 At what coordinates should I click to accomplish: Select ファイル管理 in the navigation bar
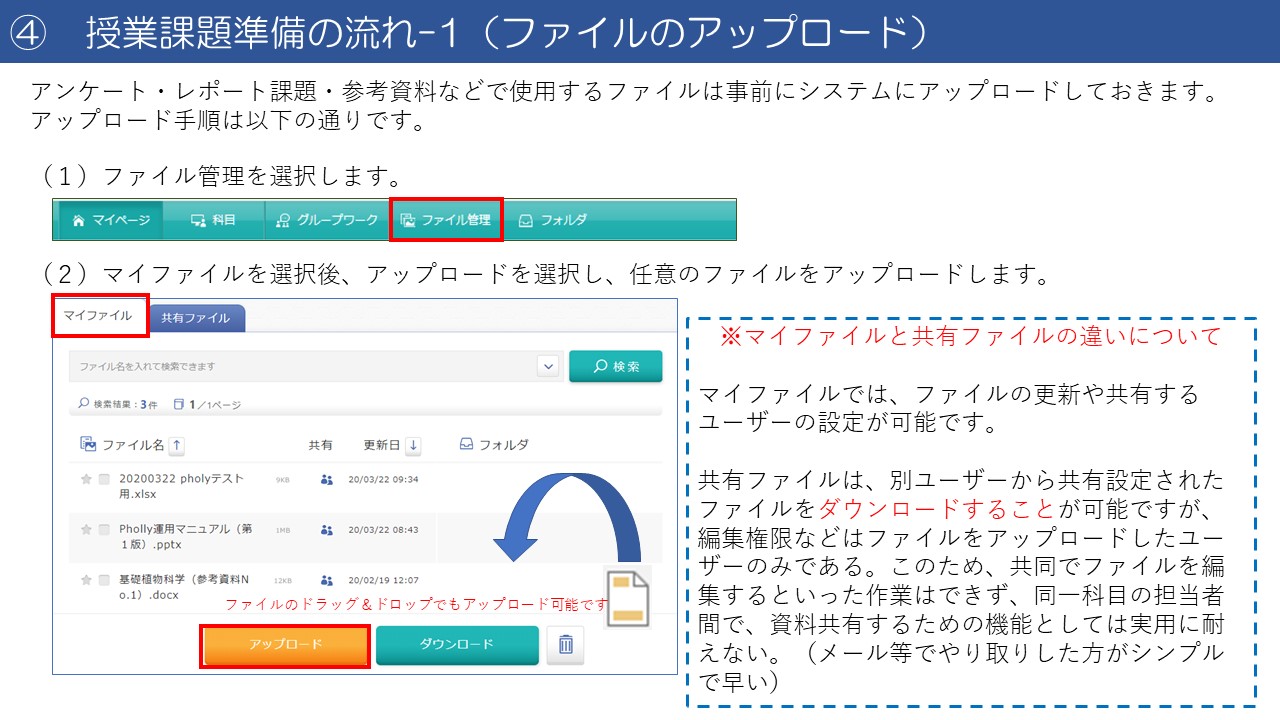click(x=446, y=220)
